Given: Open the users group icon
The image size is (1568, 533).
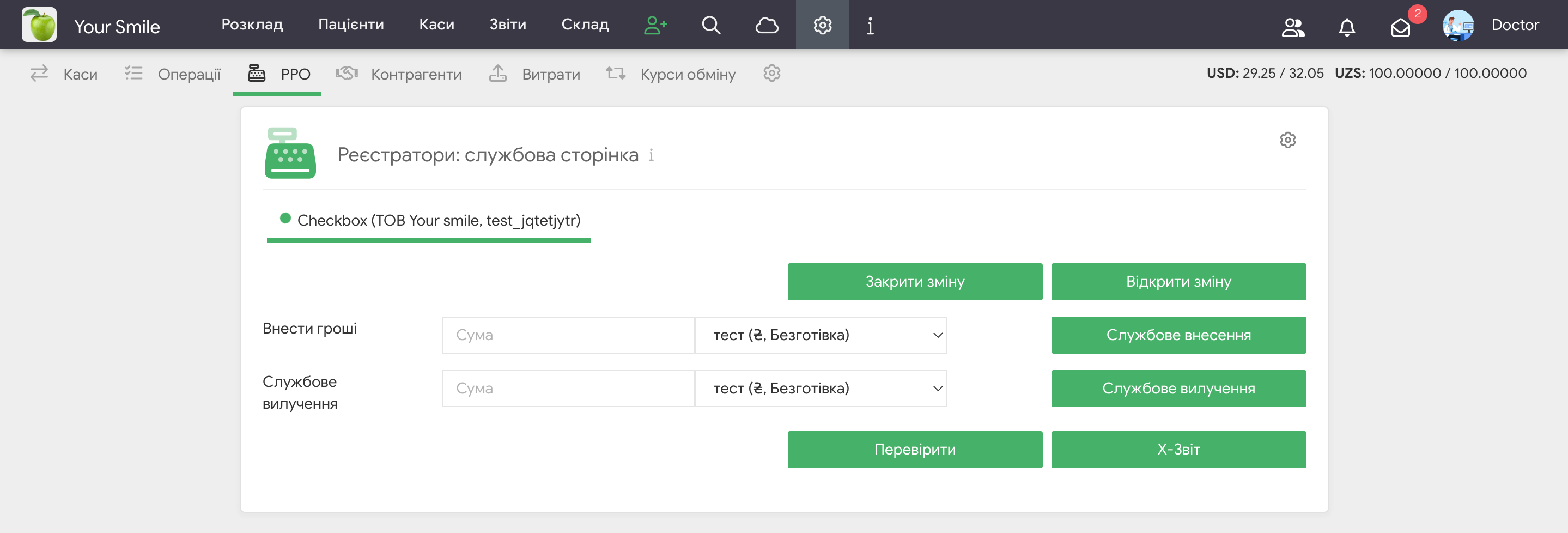Looking at the screenshot, I should pos(1293,27).
